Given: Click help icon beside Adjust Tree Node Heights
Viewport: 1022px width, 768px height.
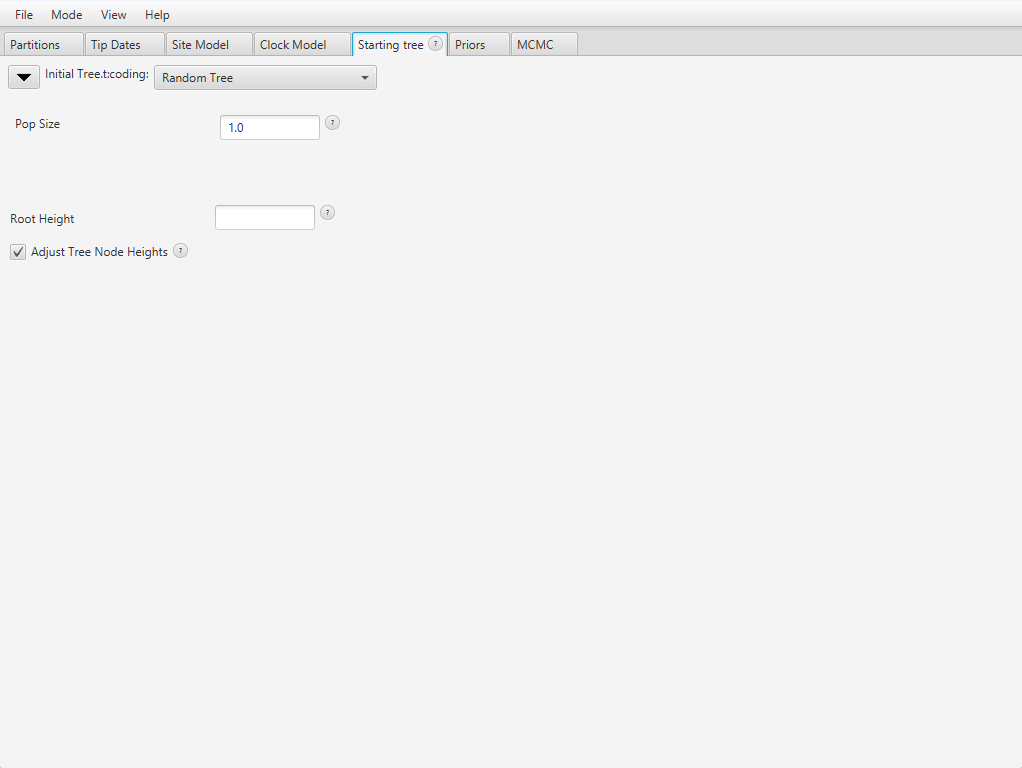Looking at the screenshot, I should (x=181, y=251).
